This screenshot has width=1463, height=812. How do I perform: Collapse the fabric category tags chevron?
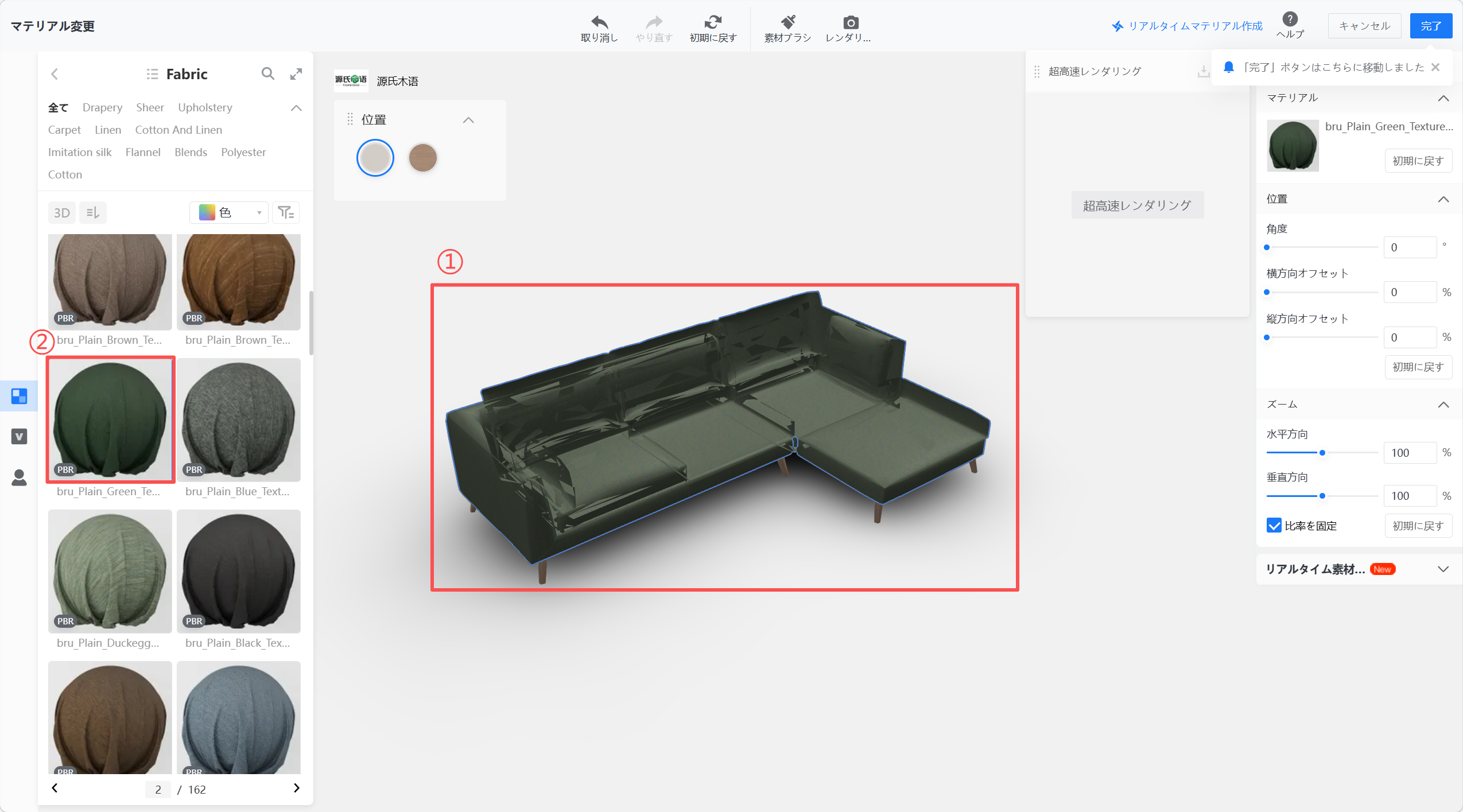pos(296,108)
